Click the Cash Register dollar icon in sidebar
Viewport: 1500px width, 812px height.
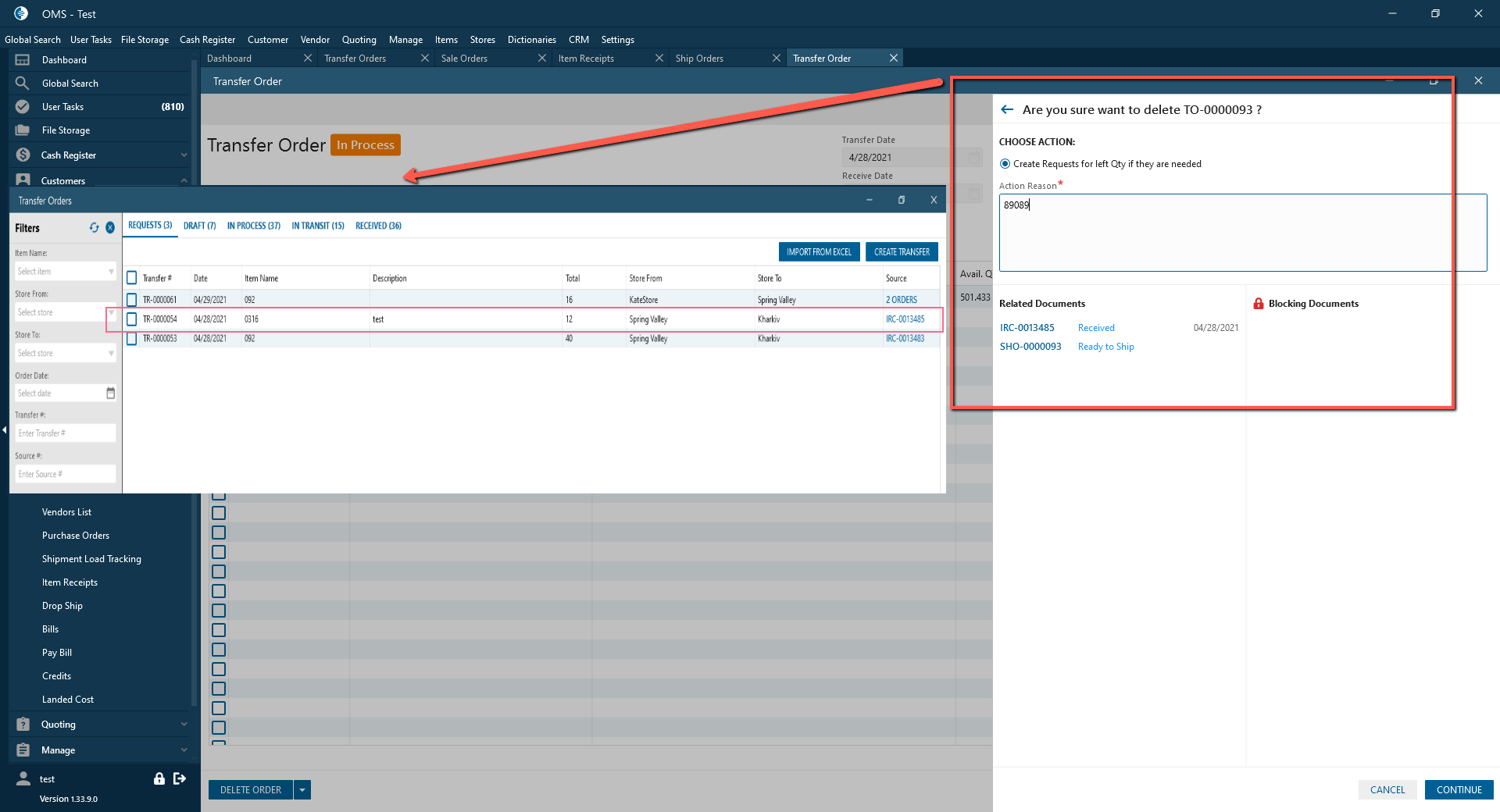(23, 155)
